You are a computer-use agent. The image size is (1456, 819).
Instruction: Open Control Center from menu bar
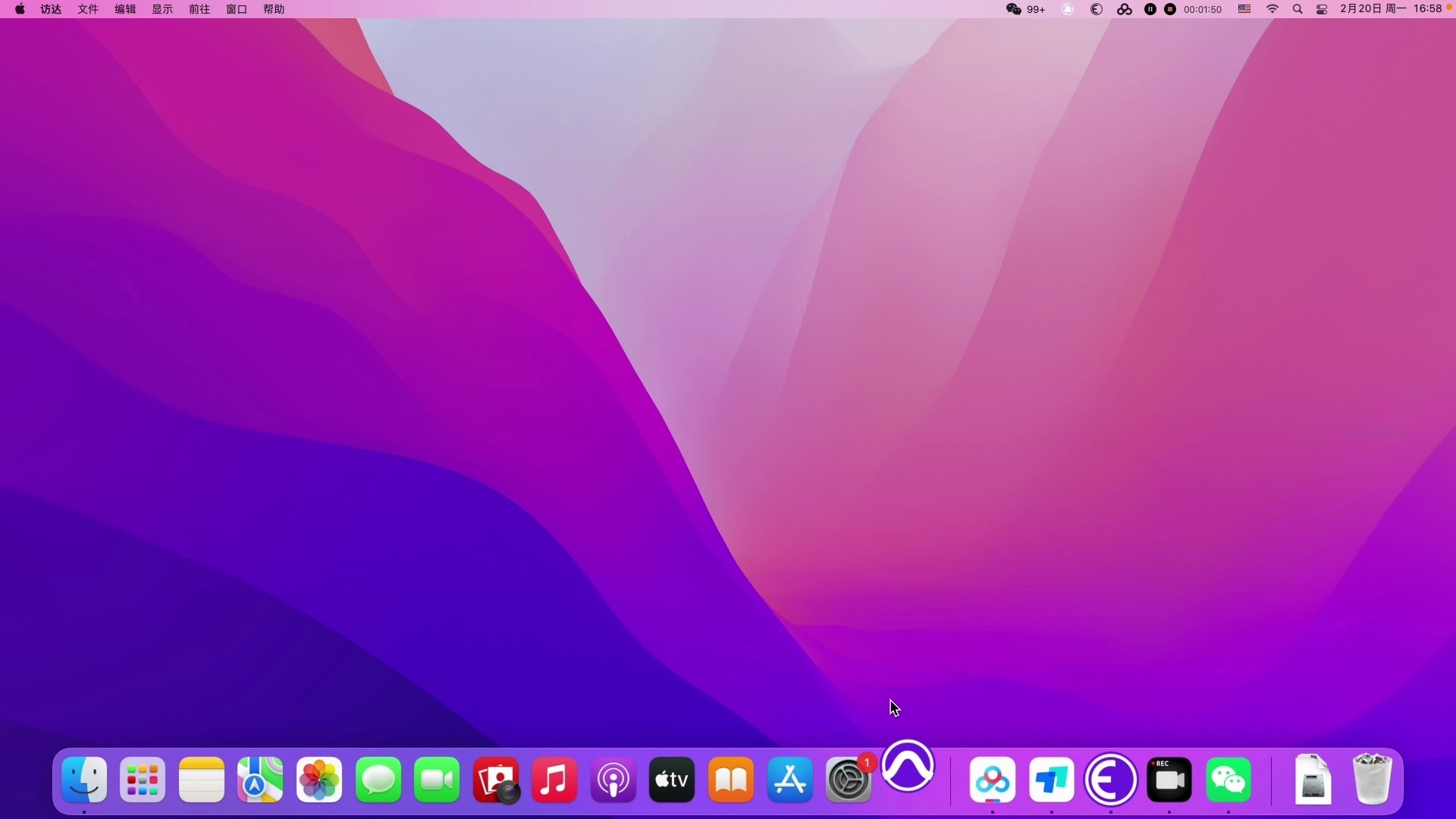pyautogui.click(x=1322, y=9)
